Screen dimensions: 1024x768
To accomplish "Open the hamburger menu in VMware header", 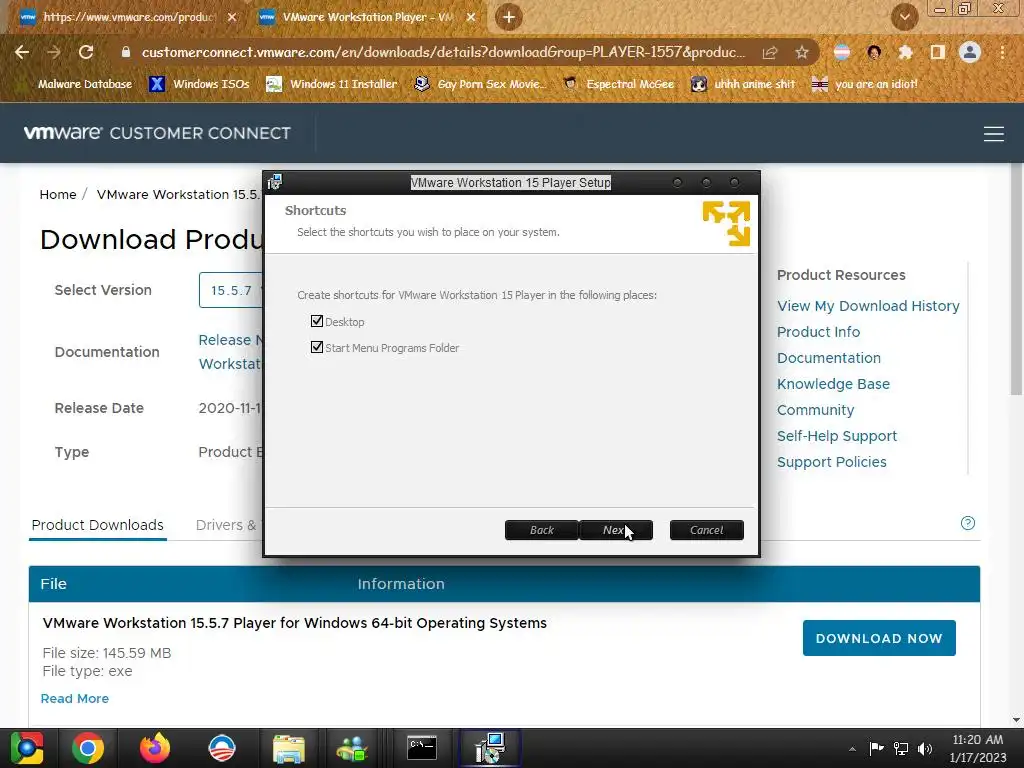I will click(x=993, y=133).
